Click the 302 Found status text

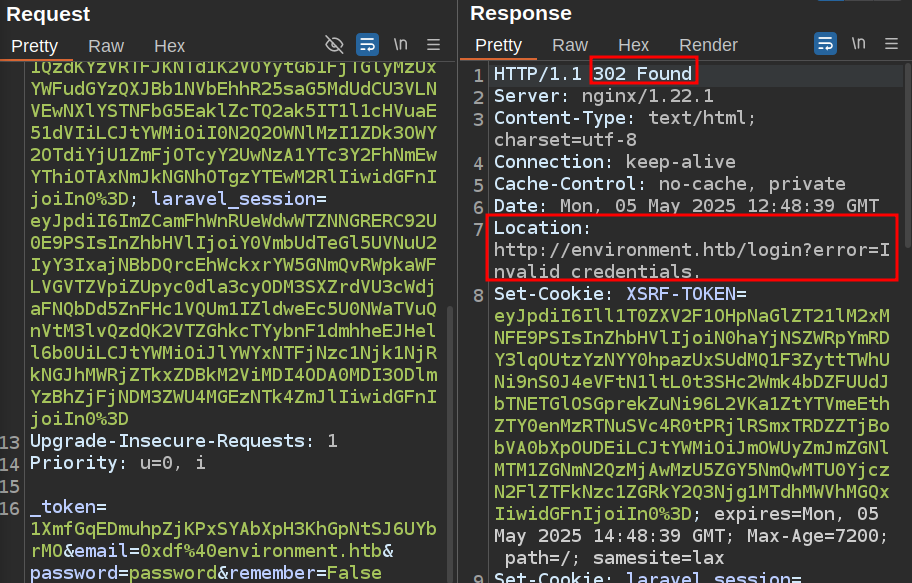(x=642, y=74)
